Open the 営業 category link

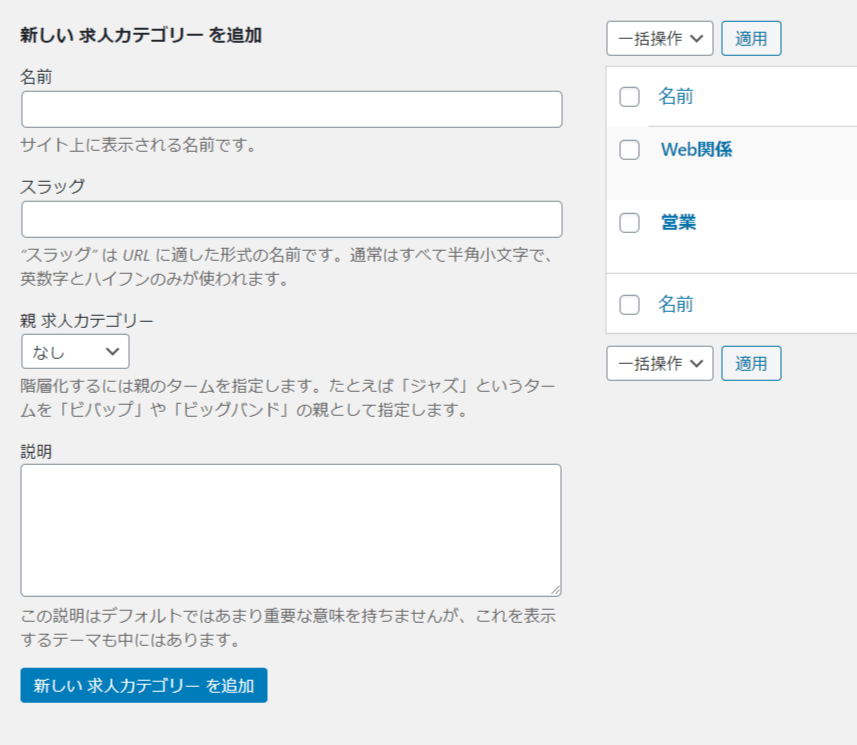[678, 222]
